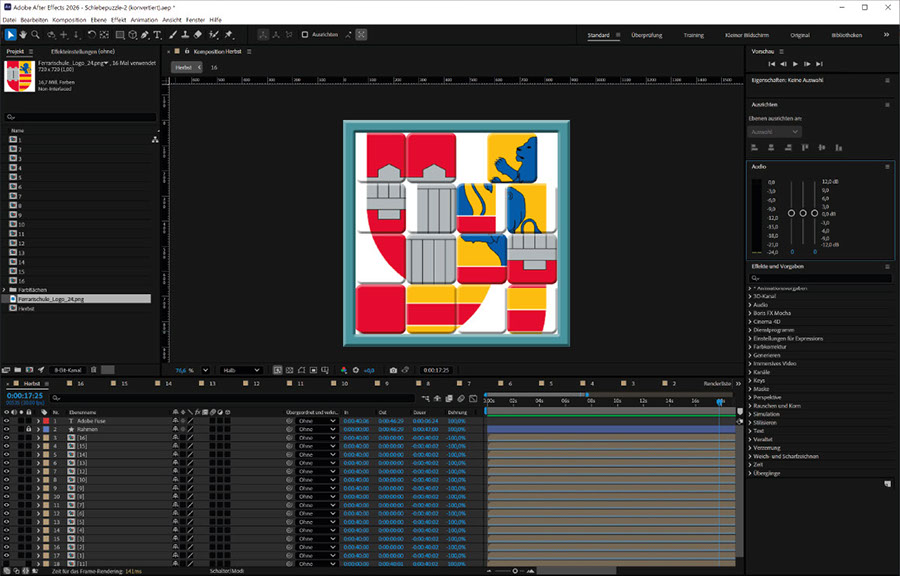900x576 pixels.
Task: Pick the Text tool in the toolbar
Action: click(157, 35)
